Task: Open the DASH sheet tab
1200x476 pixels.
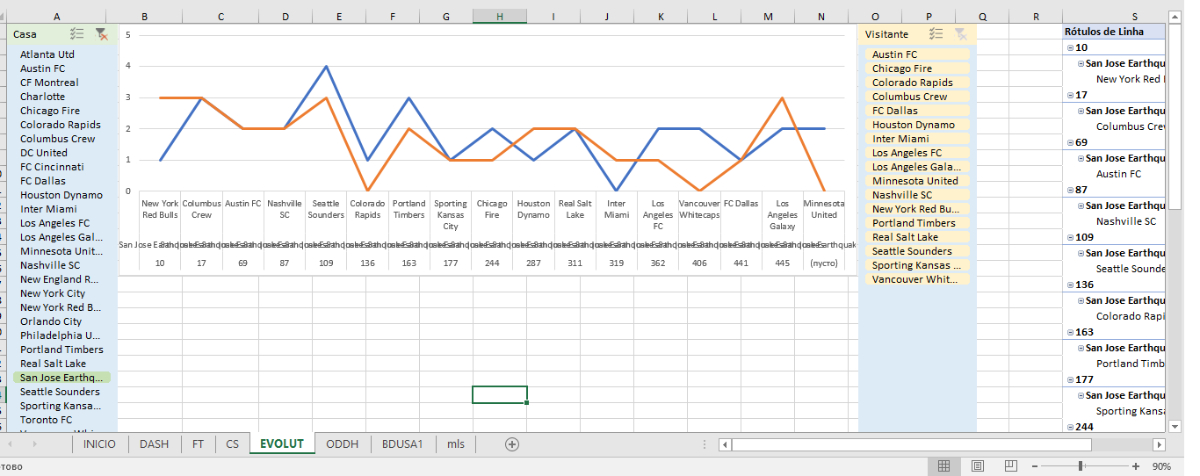Action: pyautogui.click(x=154, y=444)
